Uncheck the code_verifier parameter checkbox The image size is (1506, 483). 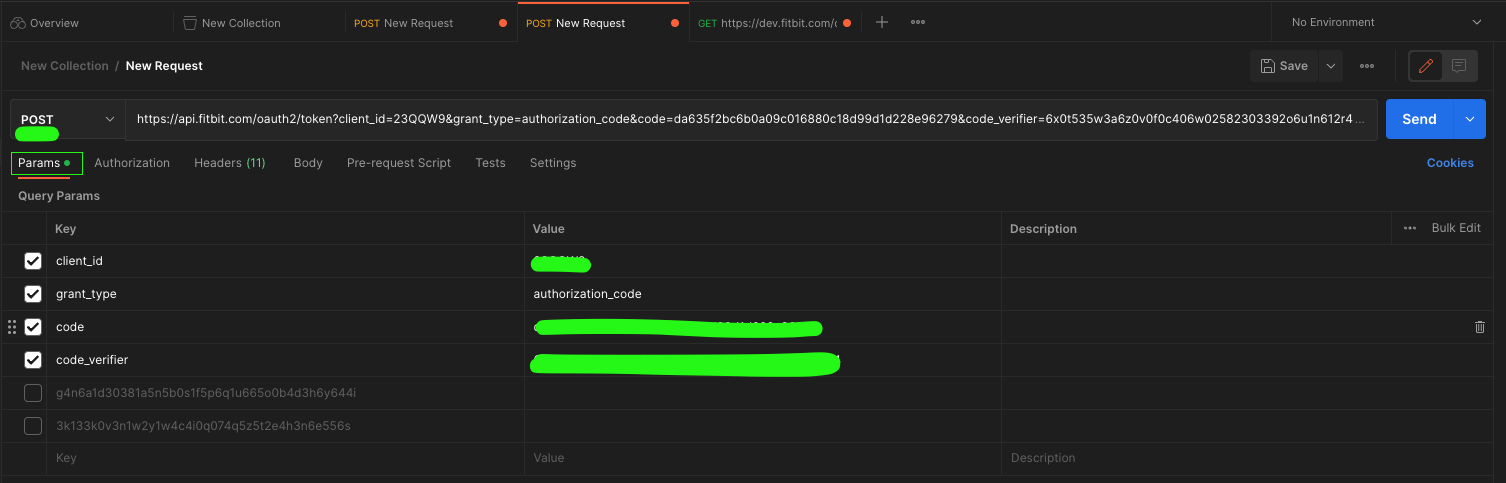33,360
